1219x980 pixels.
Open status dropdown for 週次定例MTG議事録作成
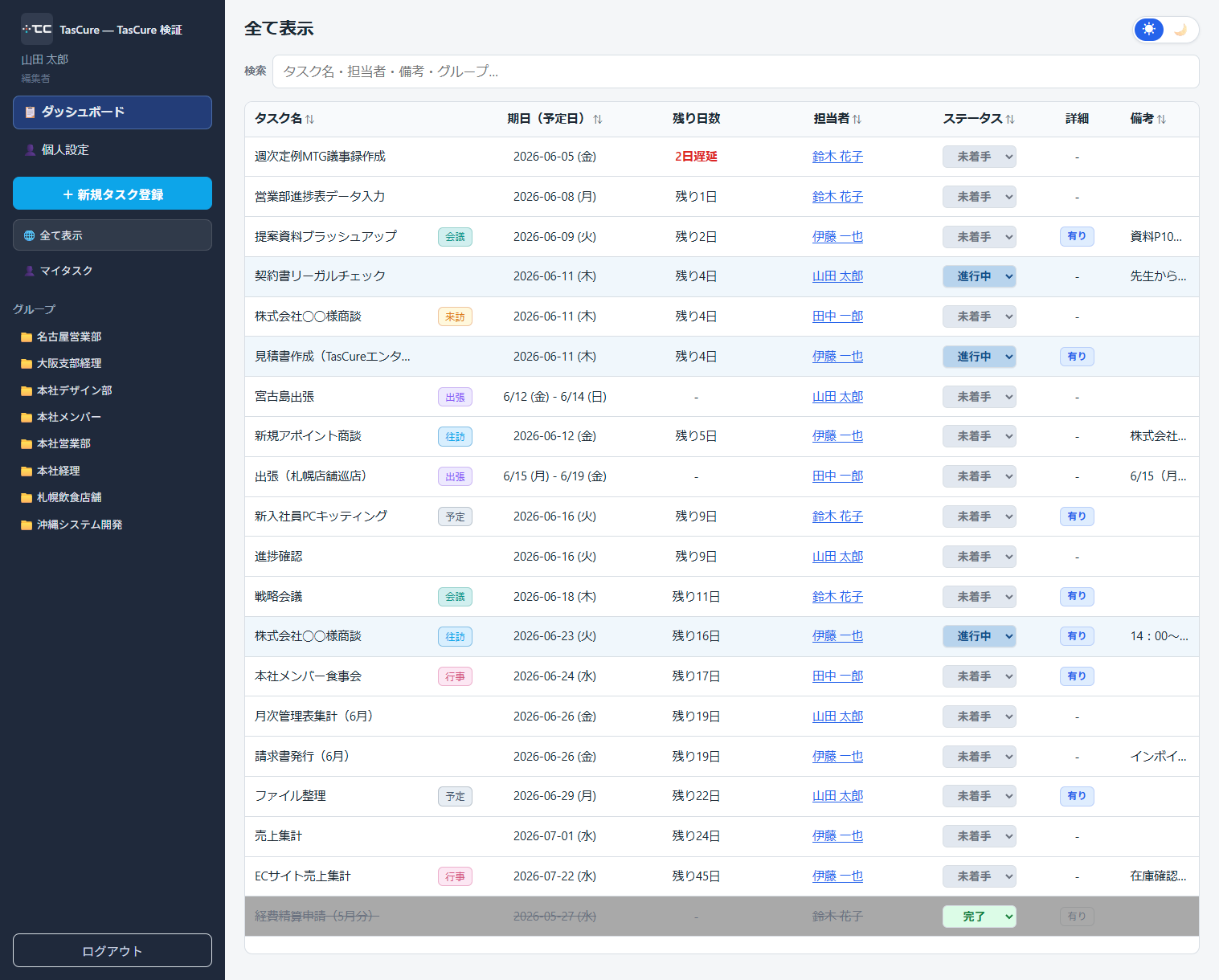[979, 157]
